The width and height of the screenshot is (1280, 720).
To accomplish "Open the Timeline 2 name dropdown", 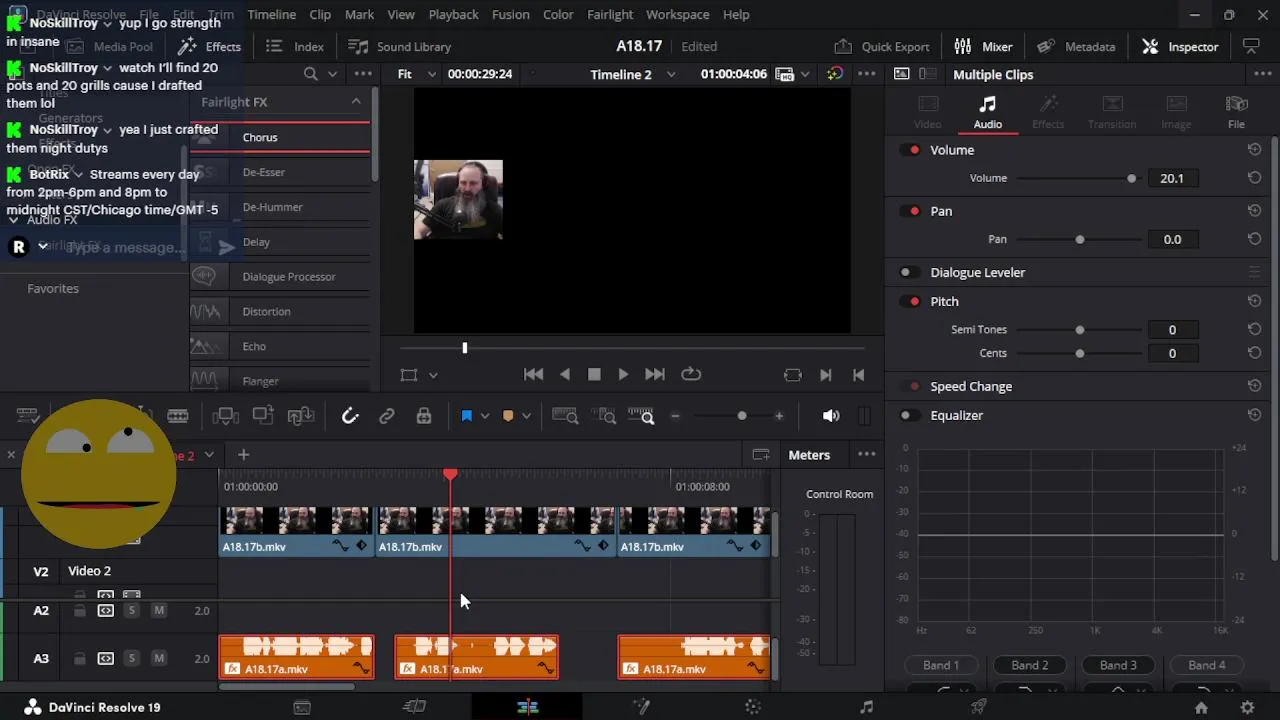I will coord(670,74).
